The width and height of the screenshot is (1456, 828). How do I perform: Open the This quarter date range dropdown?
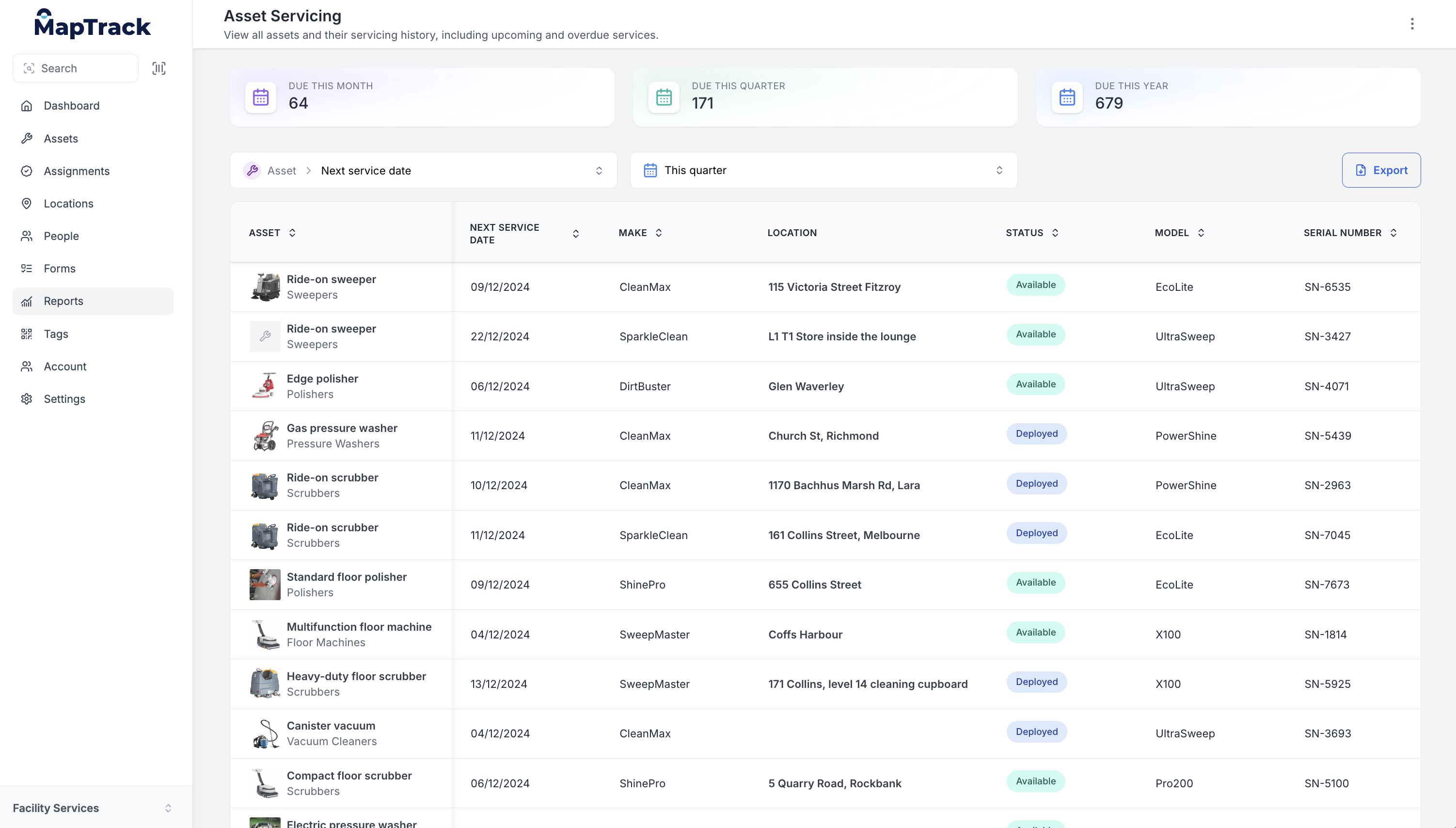(x=823, y=170)
